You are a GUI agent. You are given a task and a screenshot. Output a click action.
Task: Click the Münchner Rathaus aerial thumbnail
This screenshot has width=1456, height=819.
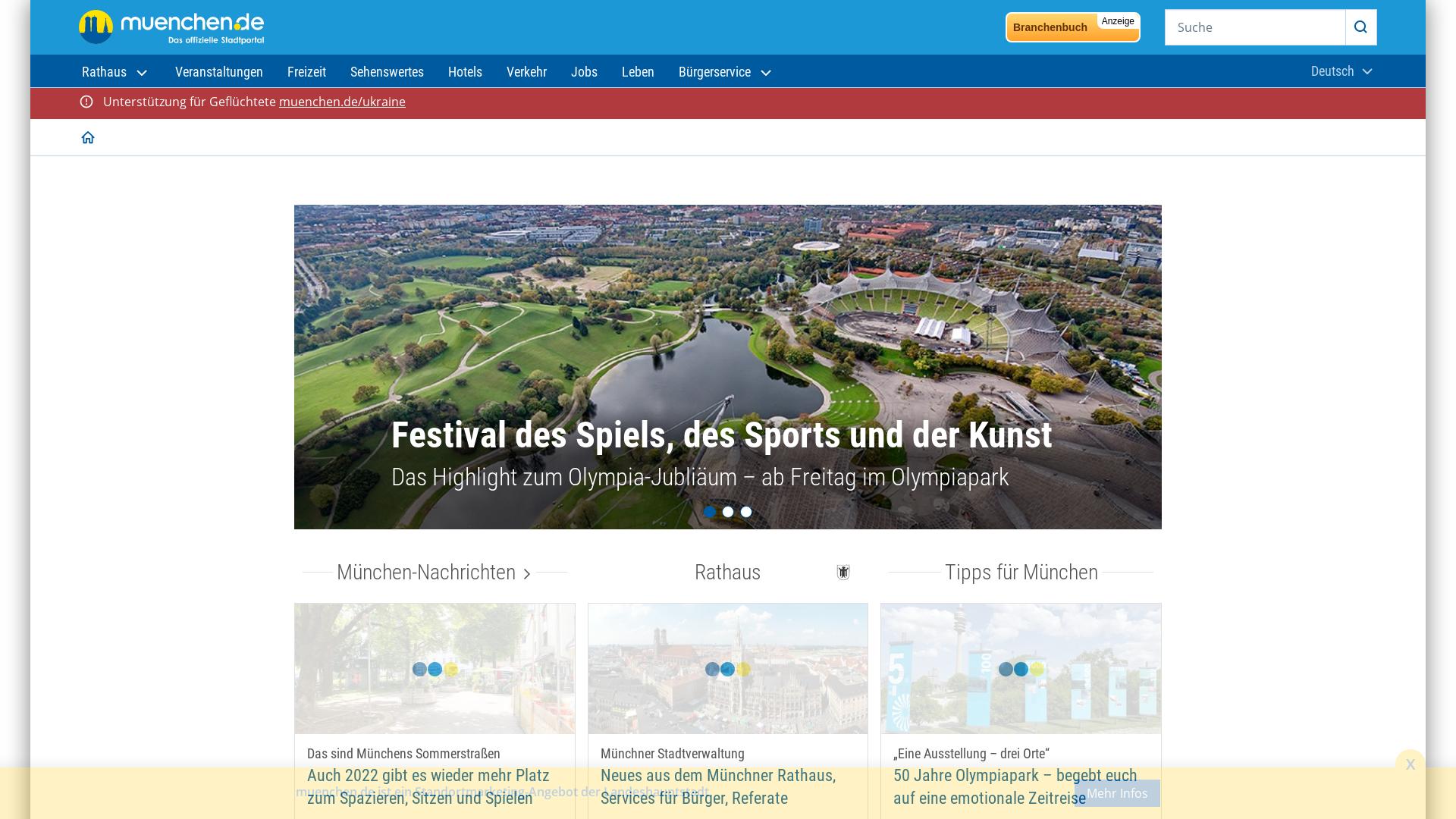coord(728,669)
